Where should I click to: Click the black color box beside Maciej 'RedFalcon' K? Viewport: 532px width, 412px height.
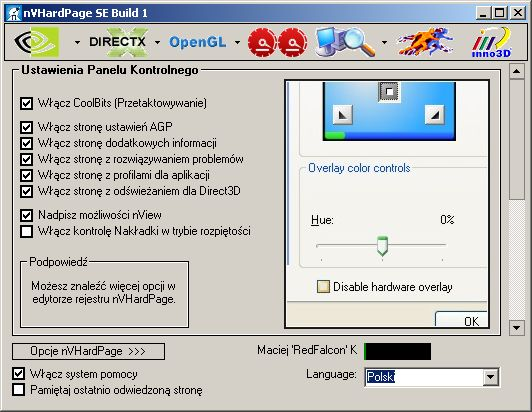point(398,351)
